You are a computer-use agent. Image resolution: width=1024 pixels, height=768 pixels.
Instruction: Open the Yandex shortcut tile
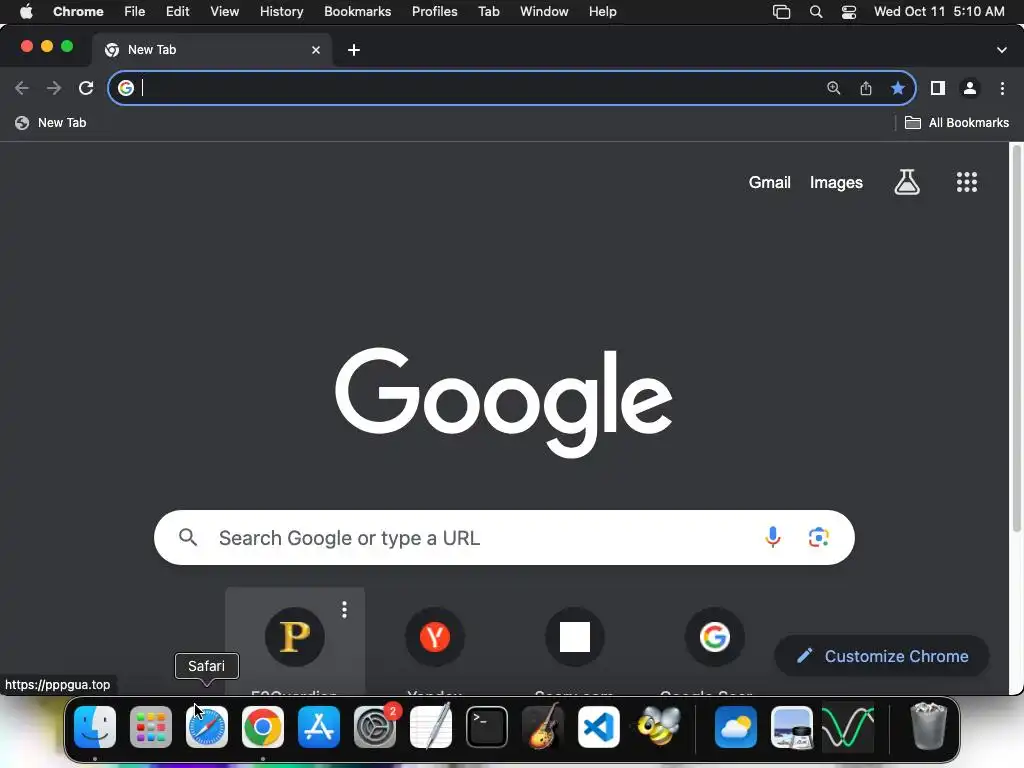435,637
